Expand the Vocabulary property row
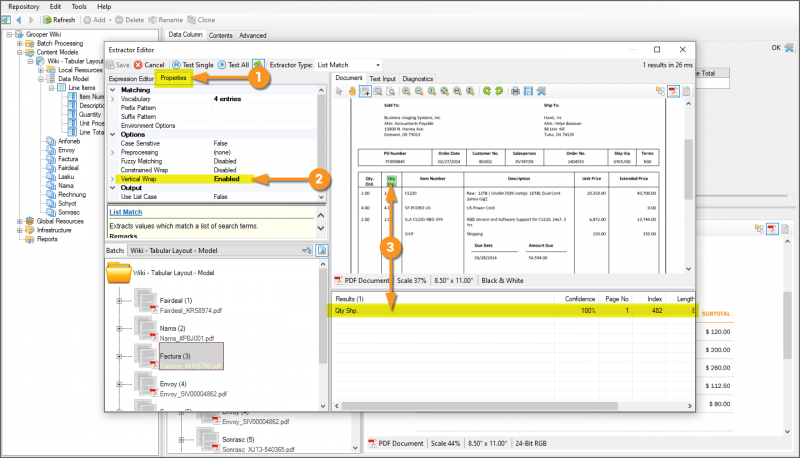Screen dimensions: 800x458 click(x=112, y=99)
